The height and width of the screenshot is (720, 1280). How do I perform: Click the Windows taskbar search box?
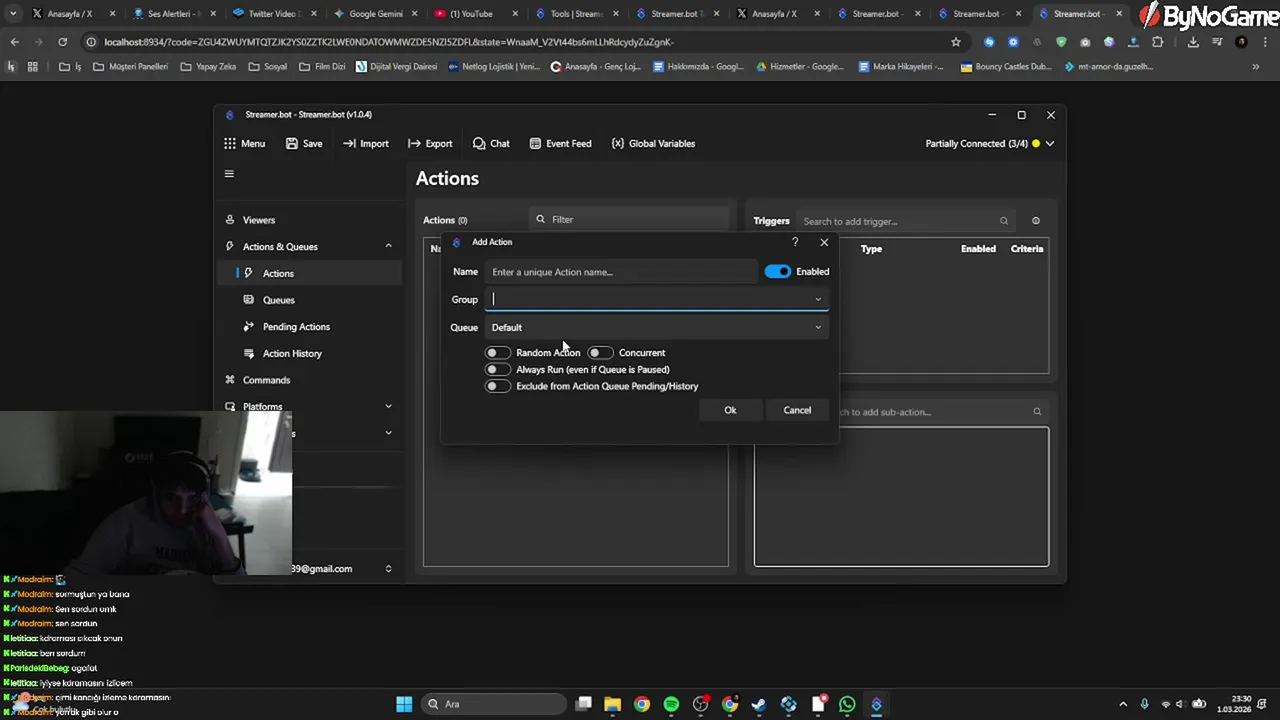click(x=493, y=704)
